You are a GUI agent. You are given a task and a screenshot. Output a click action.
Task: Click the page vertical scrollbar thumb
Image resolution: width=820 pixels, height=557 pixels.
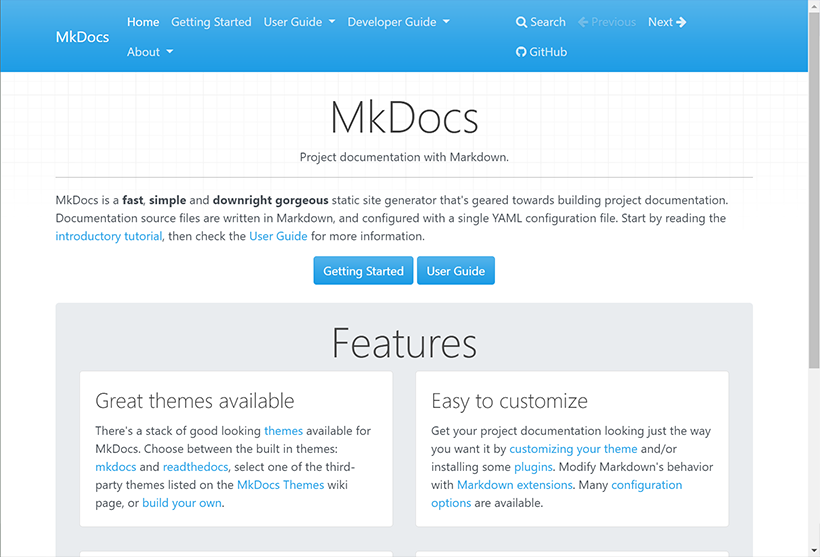[x=814, y=190]
